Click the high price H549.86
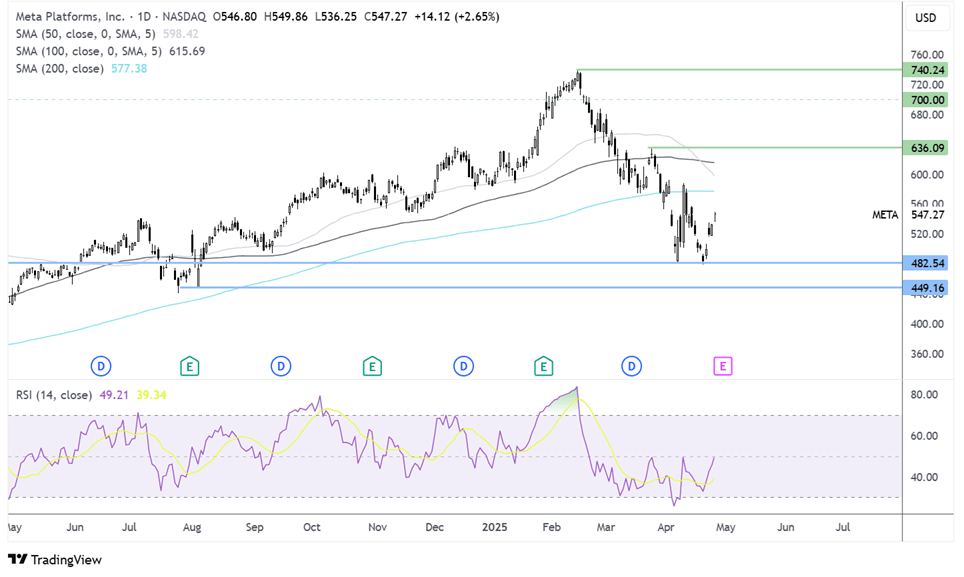 [285, 17]
